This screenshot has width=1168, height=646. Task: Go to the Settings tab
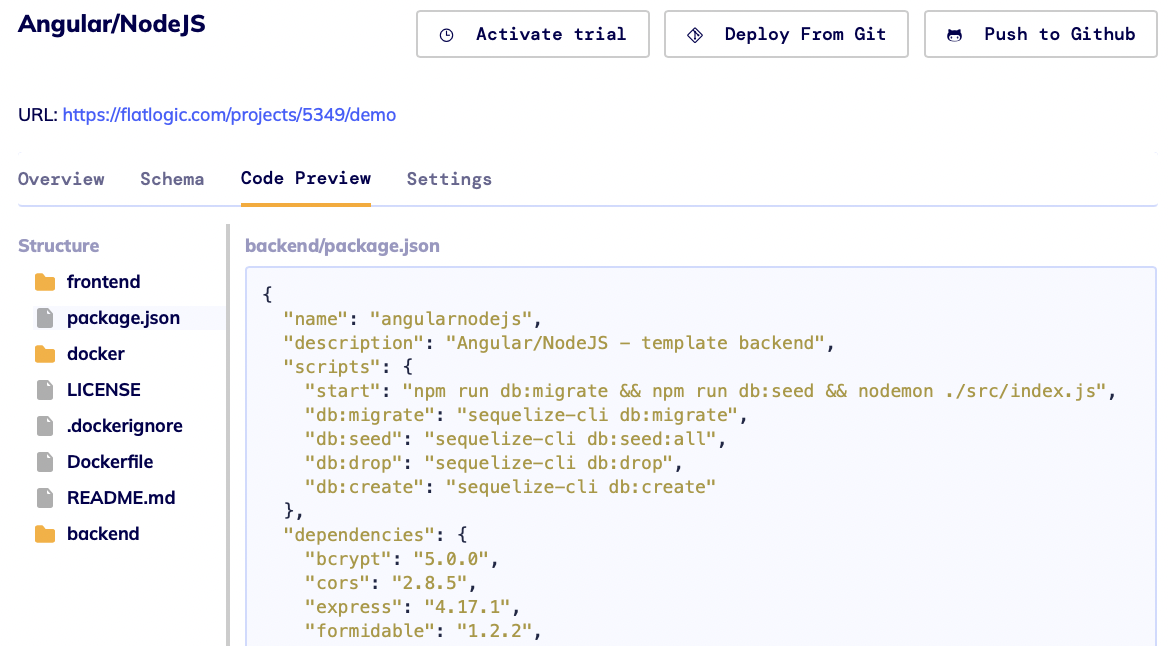click(449, 179)
